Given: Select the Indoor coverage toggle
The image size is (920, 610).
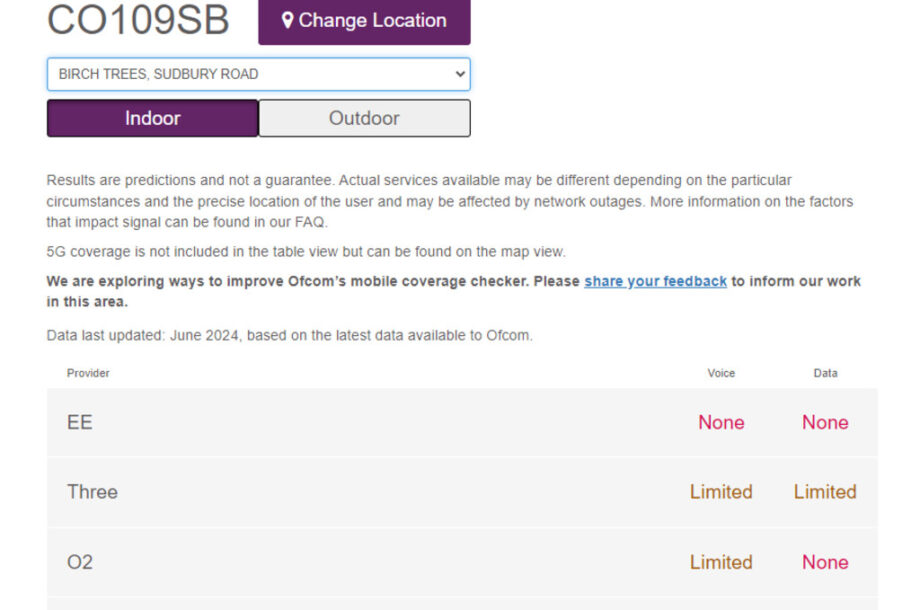Looking at the screenshot, I should coord(153,118).
